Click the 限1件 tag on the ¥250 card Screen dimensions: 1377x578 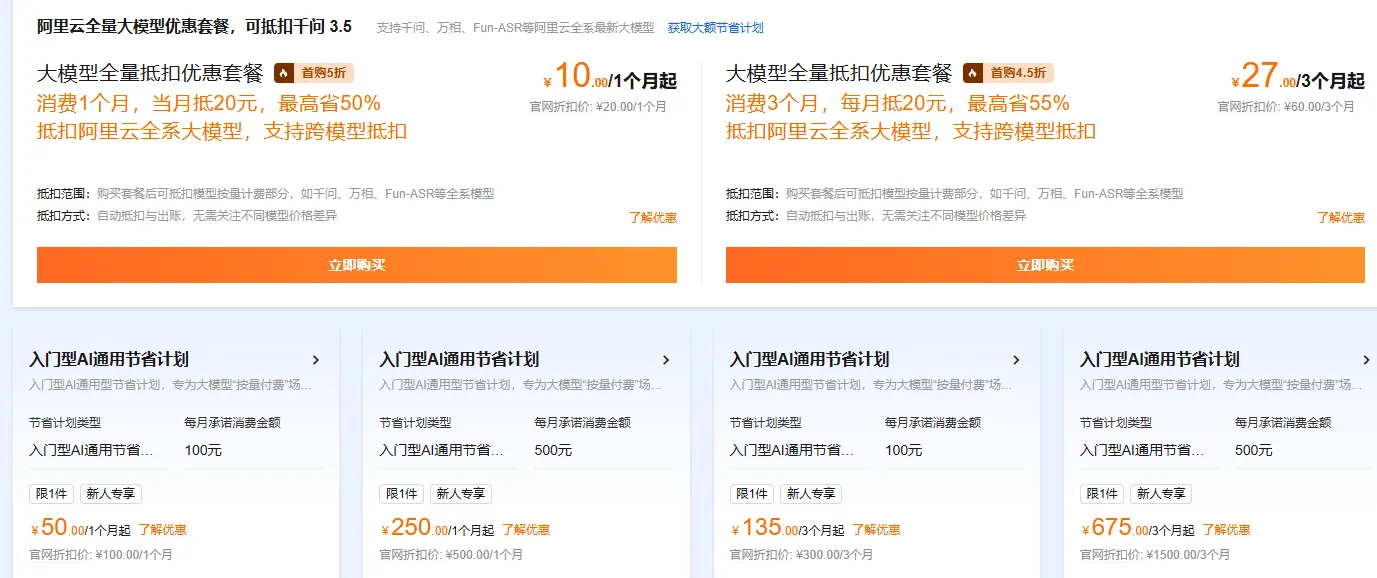(x=400, y=493)
